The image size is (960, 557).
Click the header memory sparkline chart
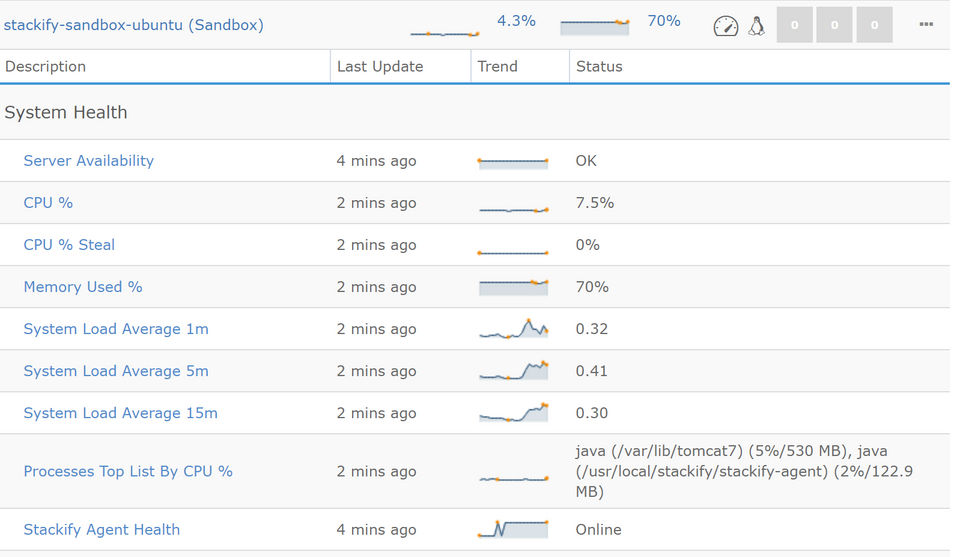click(x=595, y=26)
